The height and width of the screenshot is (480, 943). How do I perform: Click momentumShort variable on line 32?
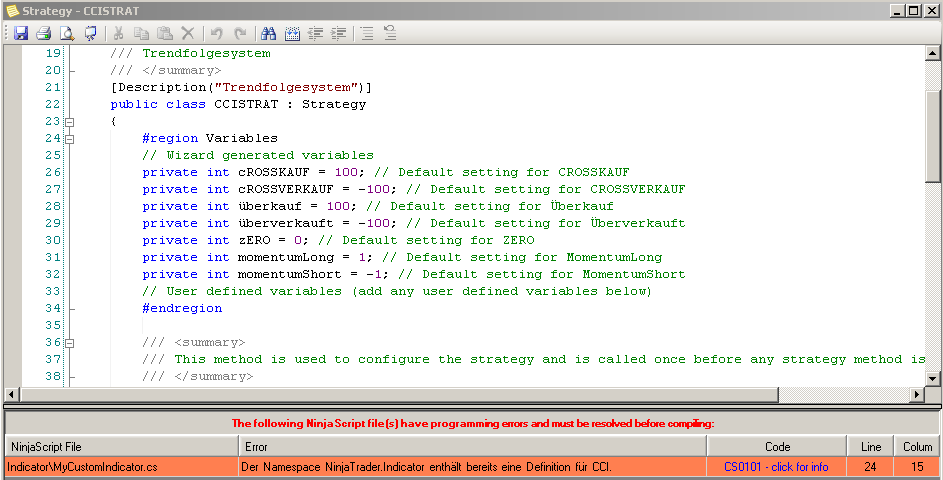[x=290, y=274]
